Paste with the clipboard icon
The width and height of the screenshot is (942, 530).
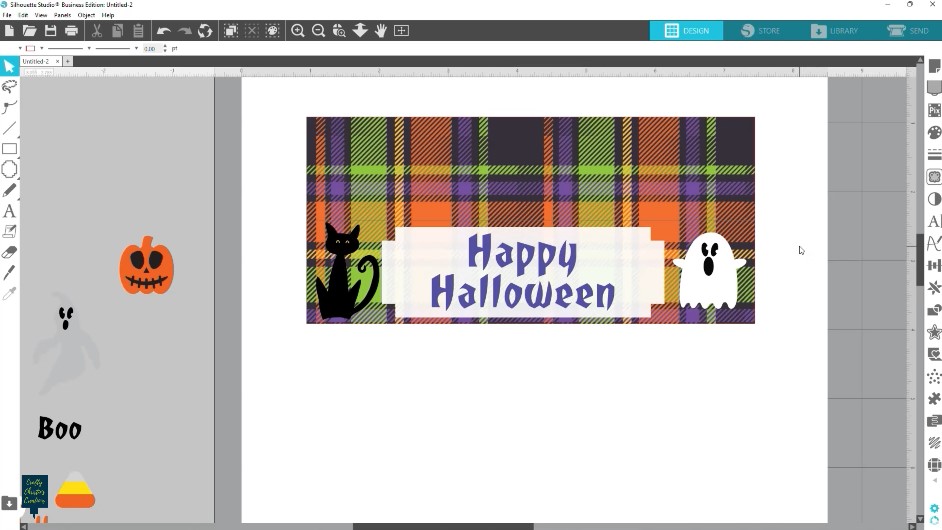138,31
